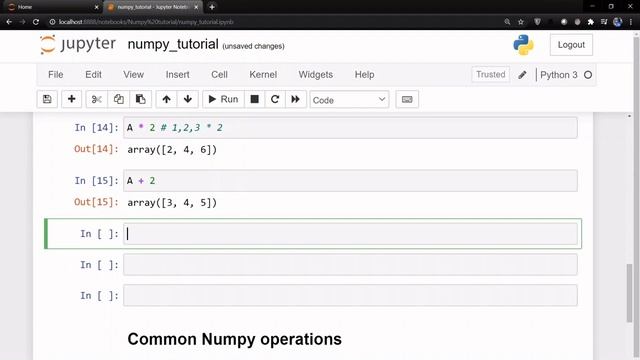Viewport: 640px width, 360px height.
Task: Open the cell type dropdown showing Code
Action: point(349,100)
